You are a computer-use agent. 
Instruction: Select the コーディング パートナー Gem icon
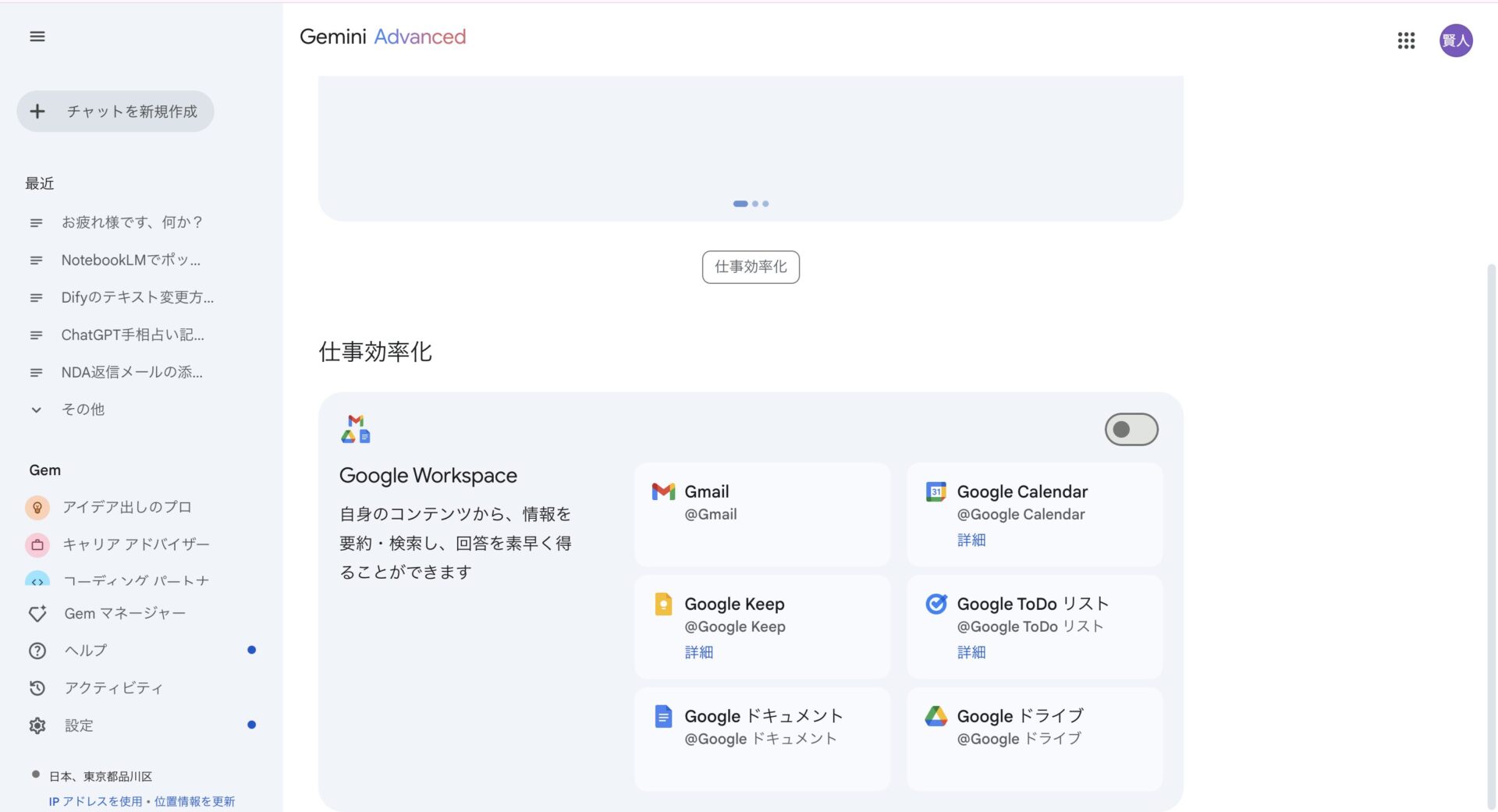click(x=37, y=580)
